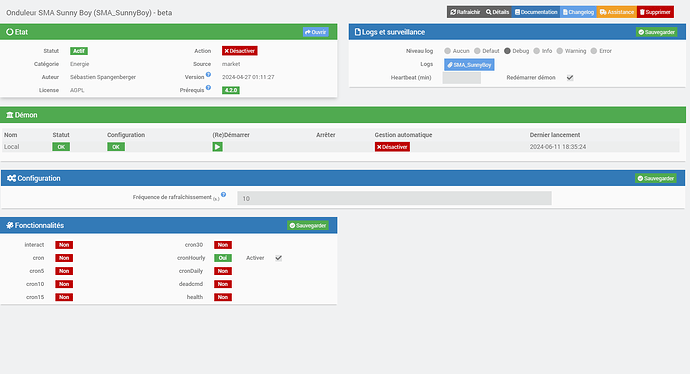This screenshot has width=690, height=374.
Task: Click the Ouvrir button in Etat panel
Action: [x=316, y=32]
